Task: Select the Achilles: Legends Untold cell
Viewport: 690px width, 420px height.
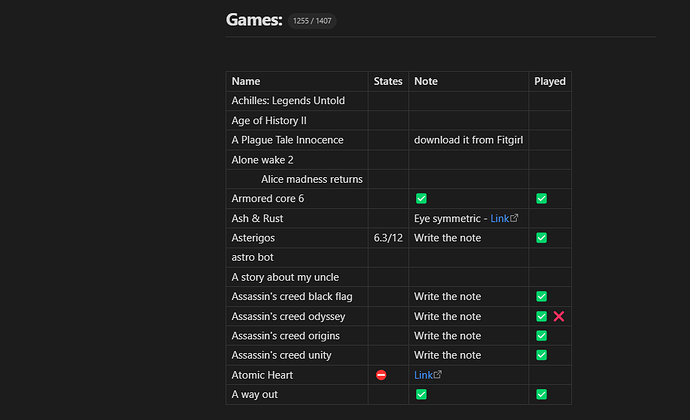Action: 297,101
